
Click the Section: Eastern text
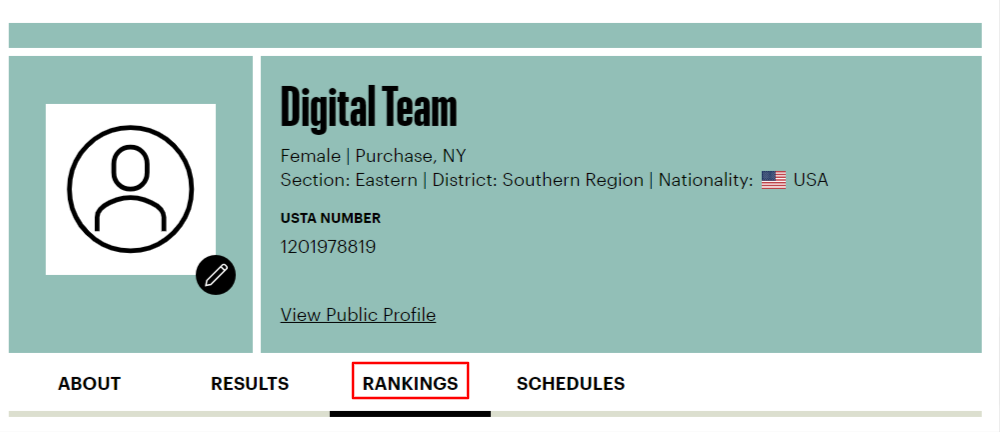click(x=349, y=180)
